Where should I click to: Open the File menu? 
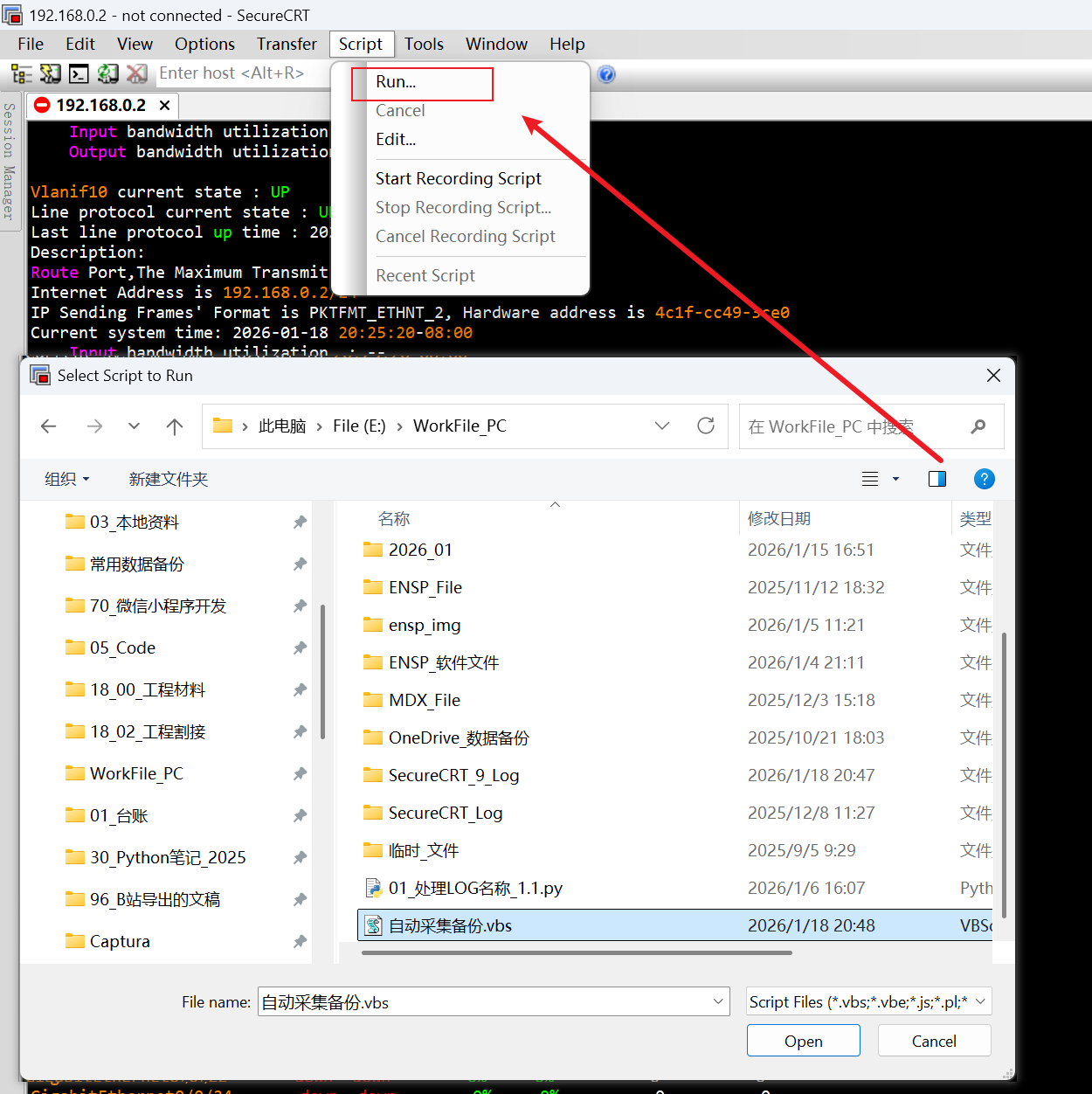31,44
